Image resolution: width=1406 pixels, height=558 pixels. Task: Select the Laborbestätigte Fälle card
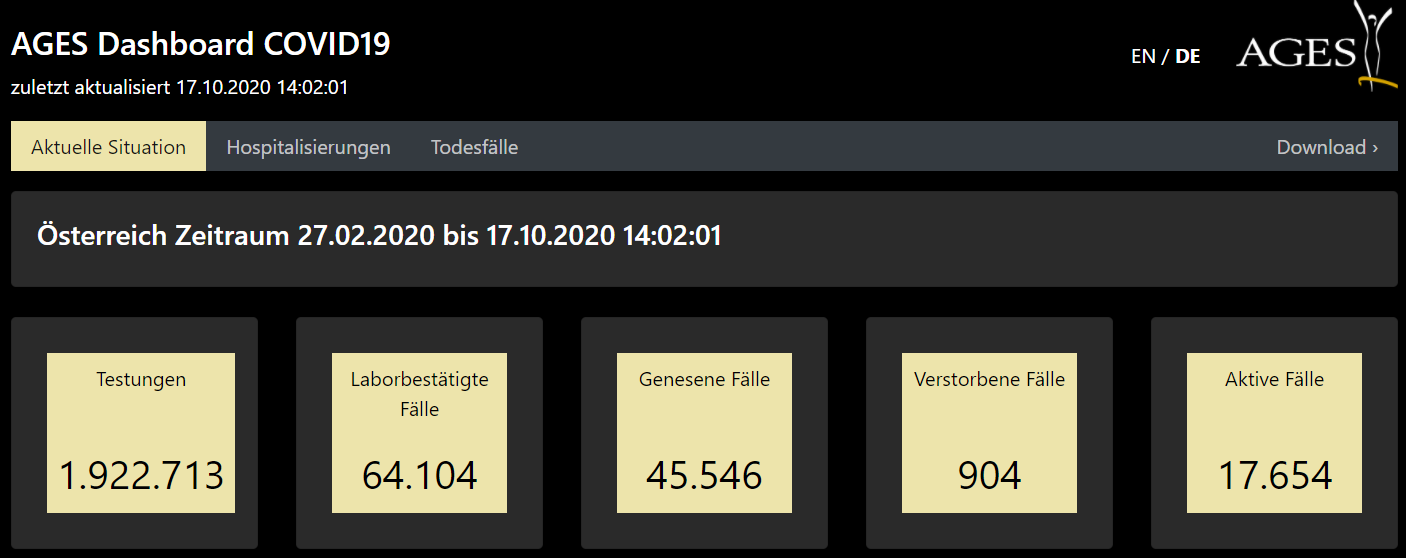420,433
